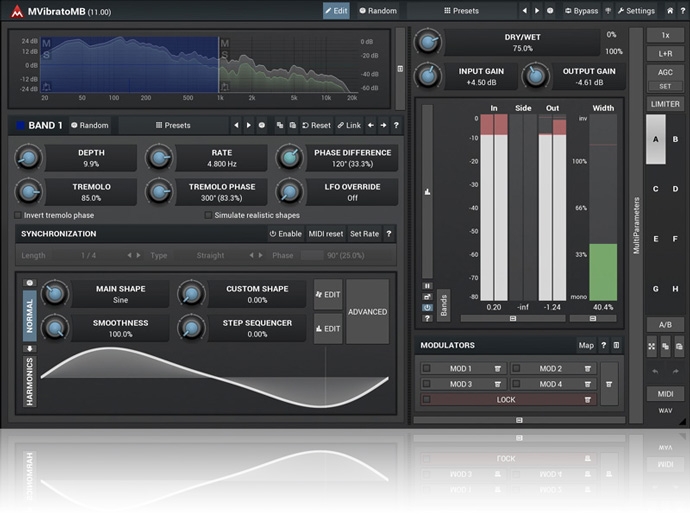
Task: Click the Band 1 Reset icon
Action: point(305,126)
